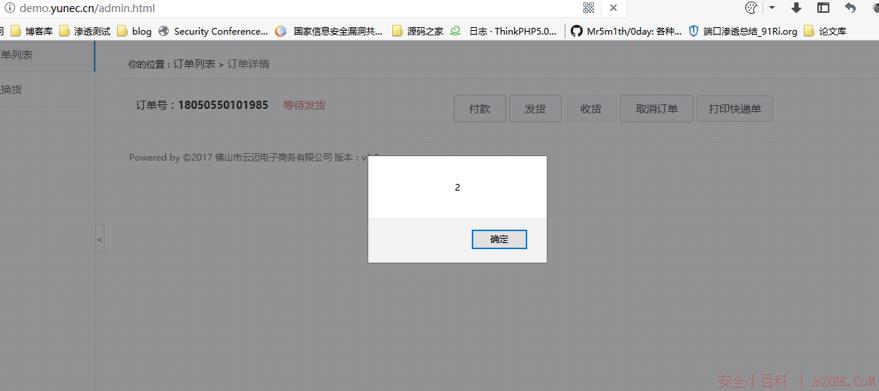Open the 国家信息安全漏洞共 bookmark

pos(330,31)
